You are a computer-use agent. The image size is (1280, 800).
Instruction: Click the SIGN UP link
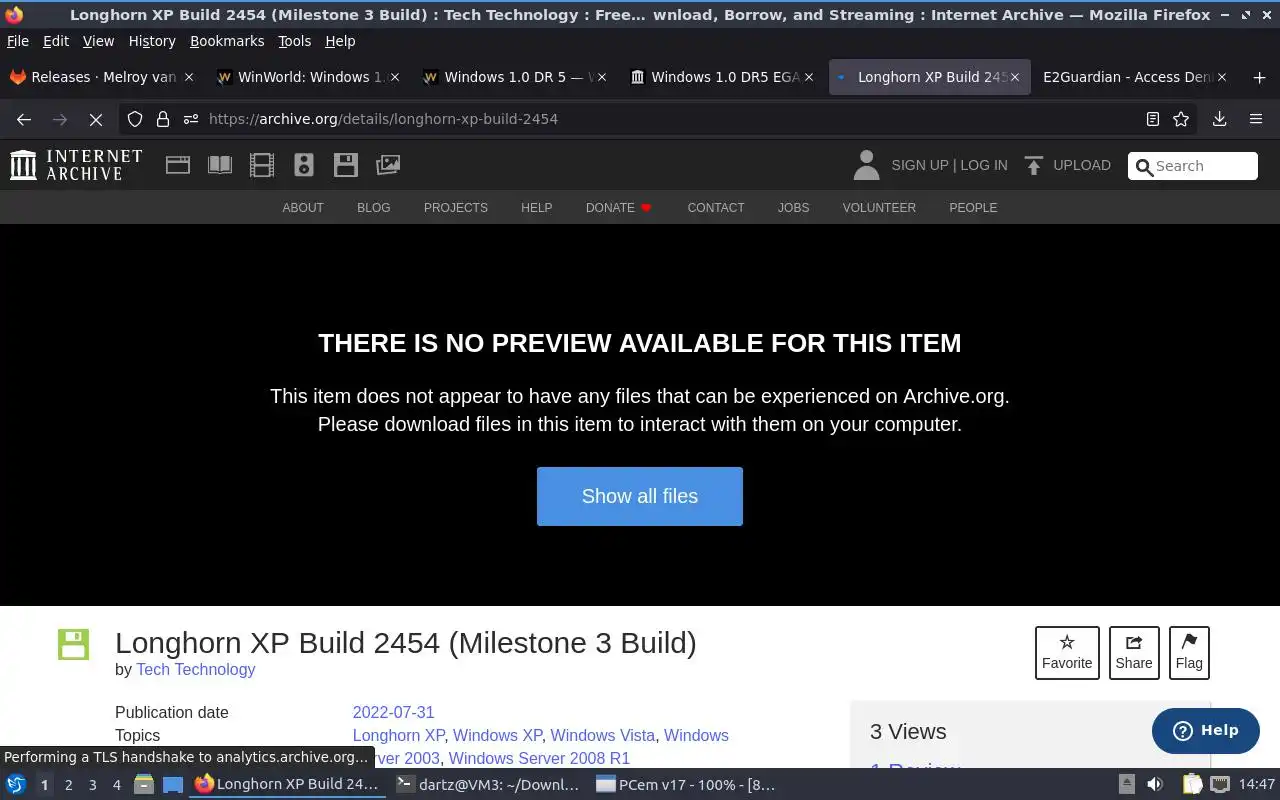[x=919, y=165]
